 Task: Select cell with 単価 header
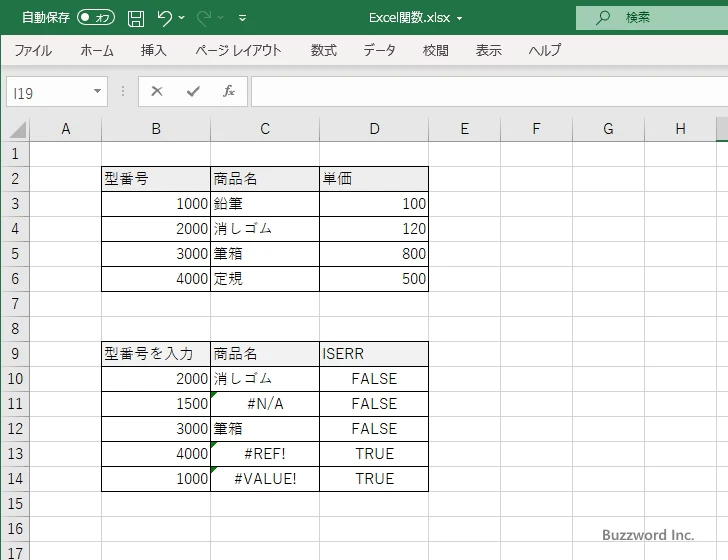click(374, 179)
